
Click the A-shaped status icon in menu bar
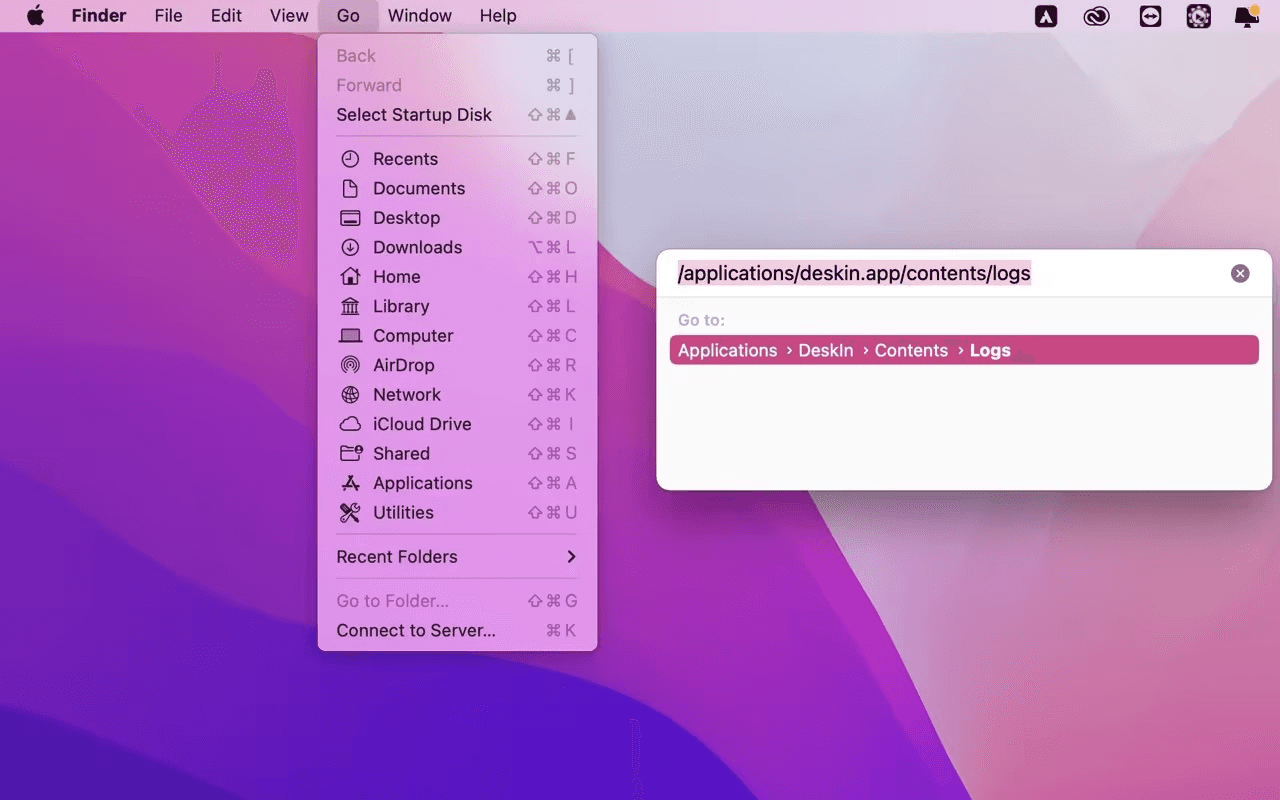coord(1046,16)
